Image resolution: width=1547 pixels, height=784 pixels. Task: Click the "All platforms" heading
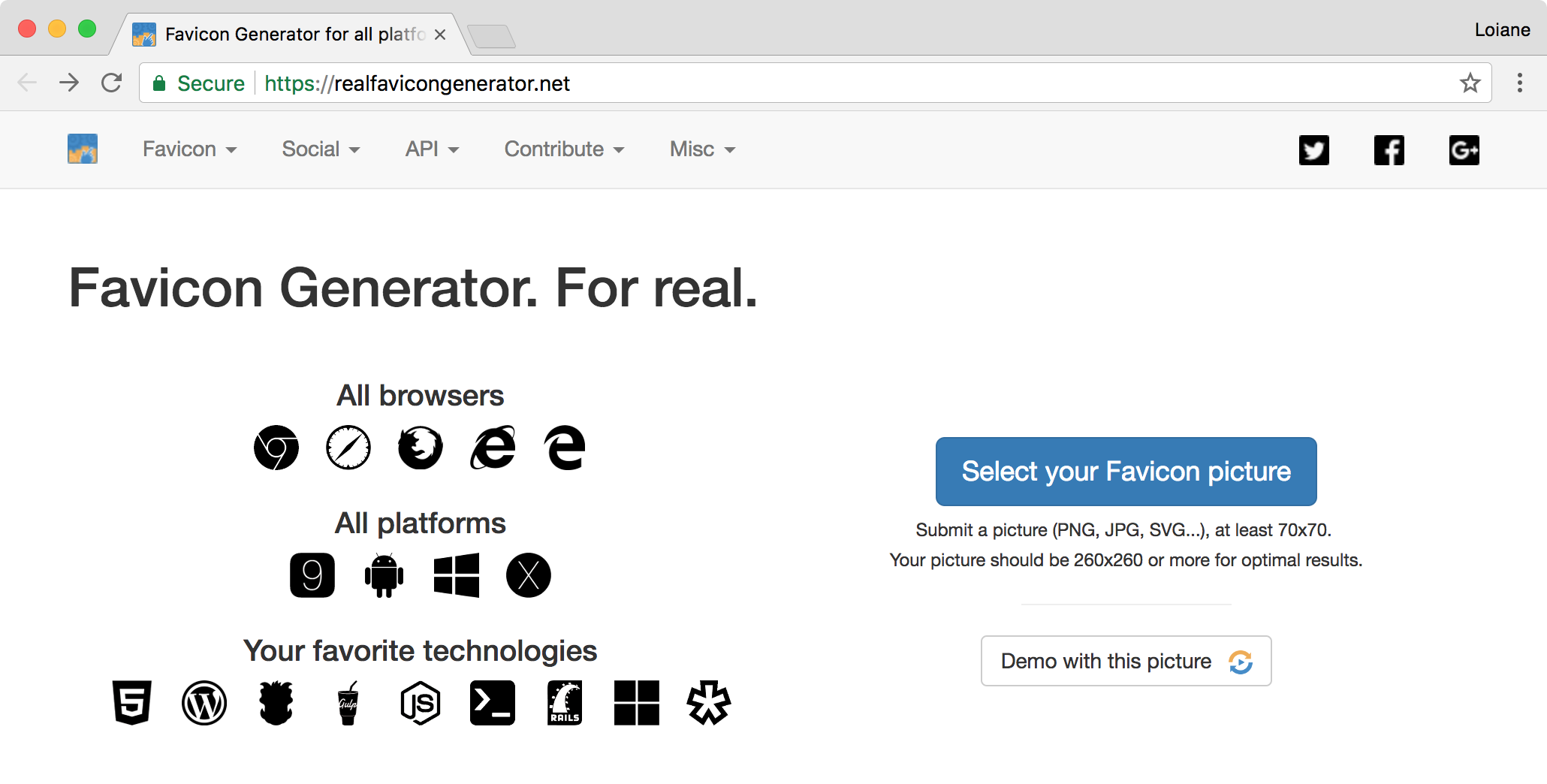421,523
